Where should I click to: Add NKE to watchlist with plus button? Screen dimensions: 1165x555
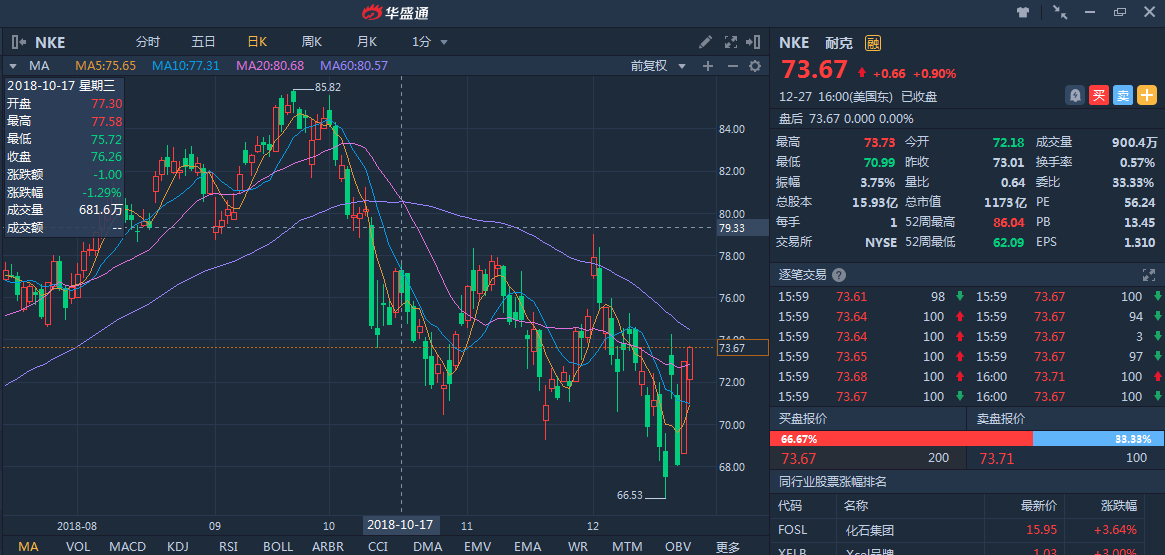click(x=1147, y=96)
